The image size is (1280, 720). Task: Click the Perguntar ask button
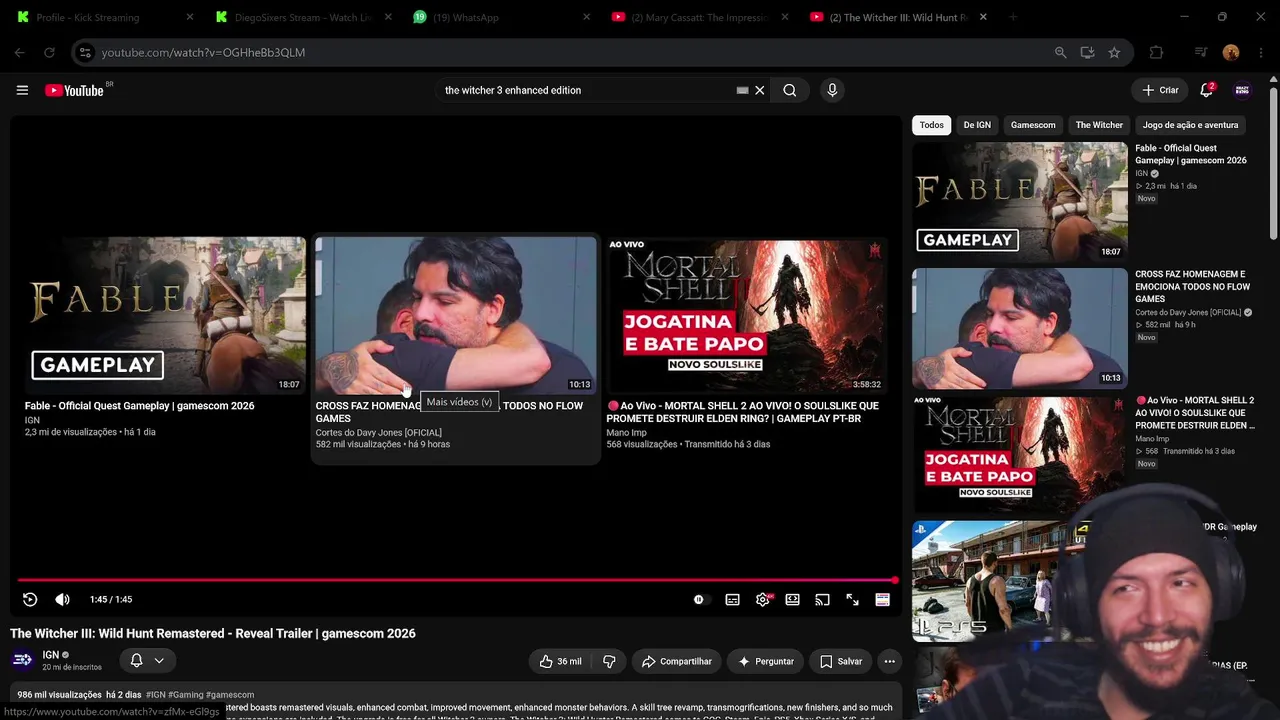point(766,661)
